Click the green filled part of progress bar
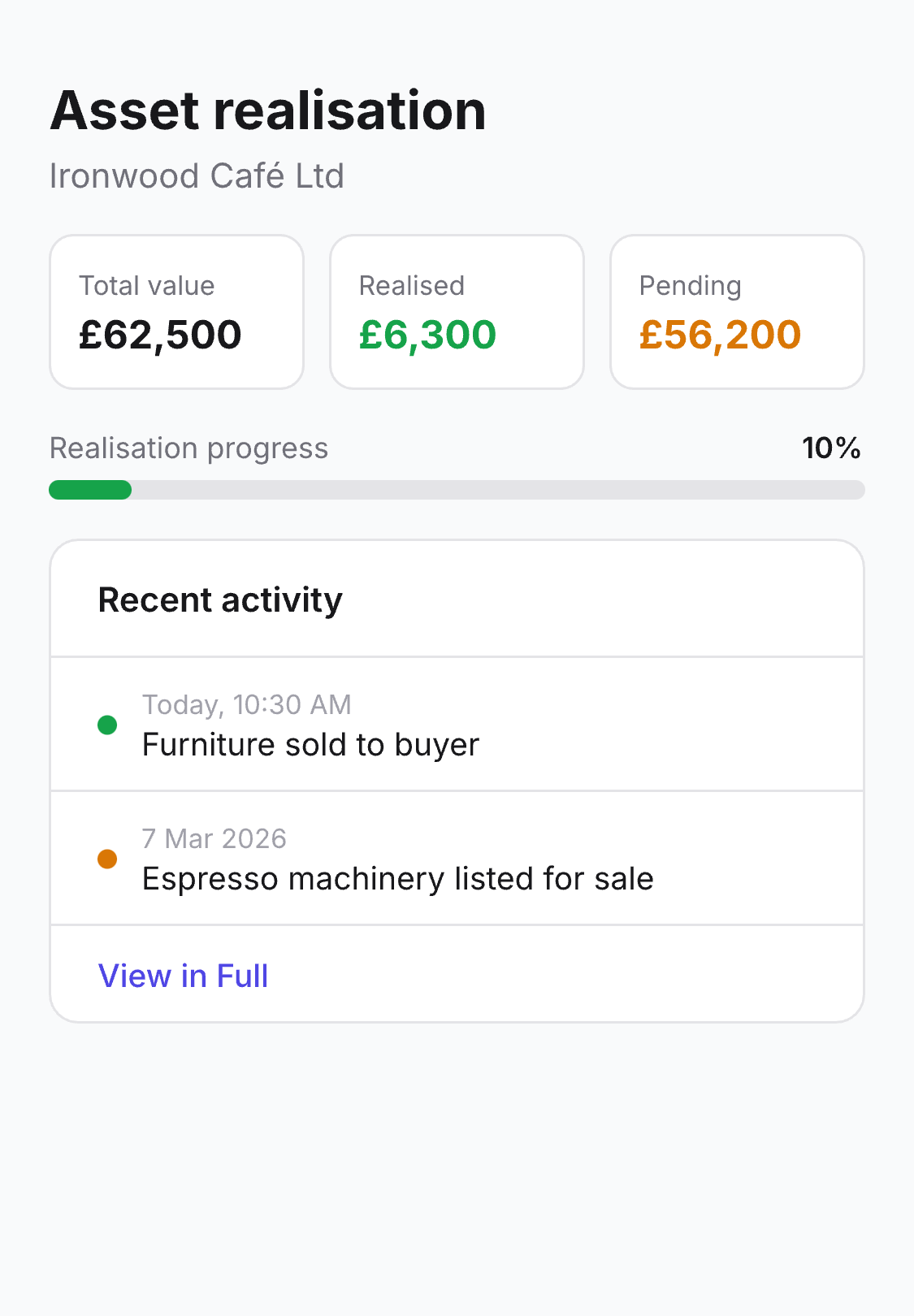Viewport: 914px width, 1316px height. coord(90,490)
